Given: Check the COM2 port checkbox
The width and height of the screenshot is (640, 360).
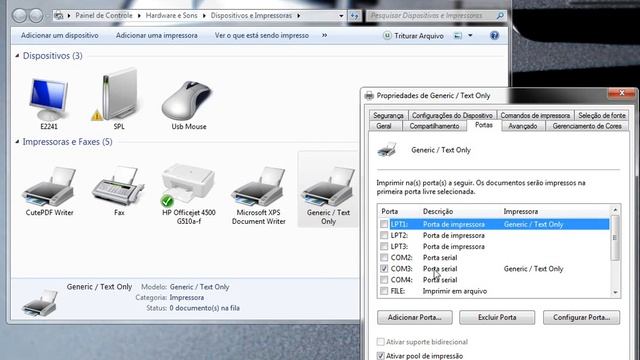Looking at the screenshot, I should tap(384, 258).
